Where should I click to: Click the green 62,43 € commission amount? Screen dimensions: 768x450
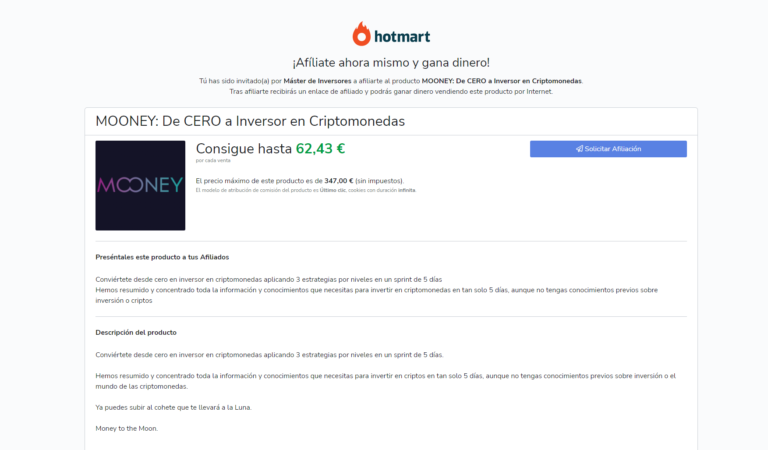coord(320,148)
